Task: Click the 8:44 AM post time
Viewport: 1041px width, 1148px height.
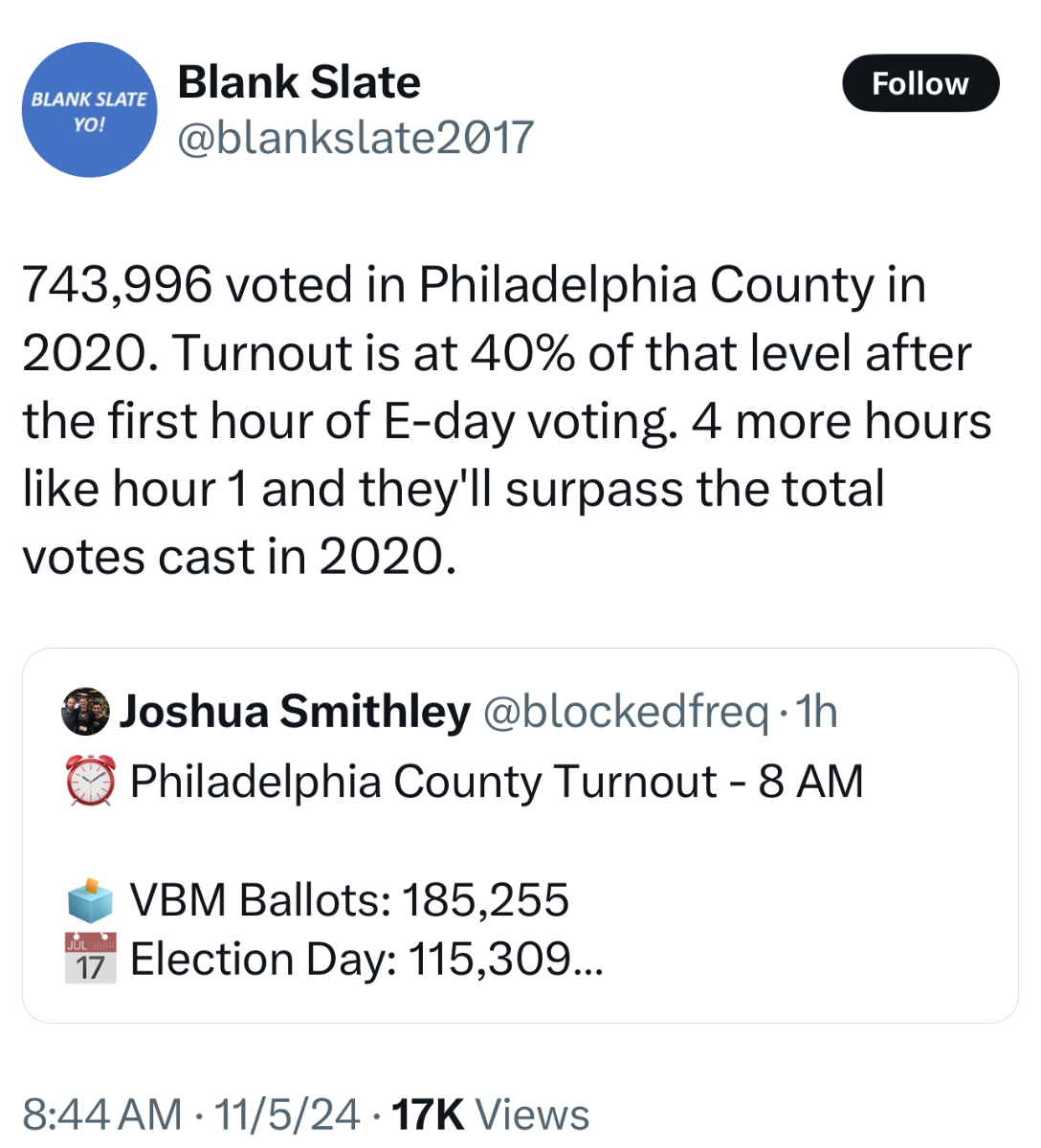Action: tap(101, 1115)
